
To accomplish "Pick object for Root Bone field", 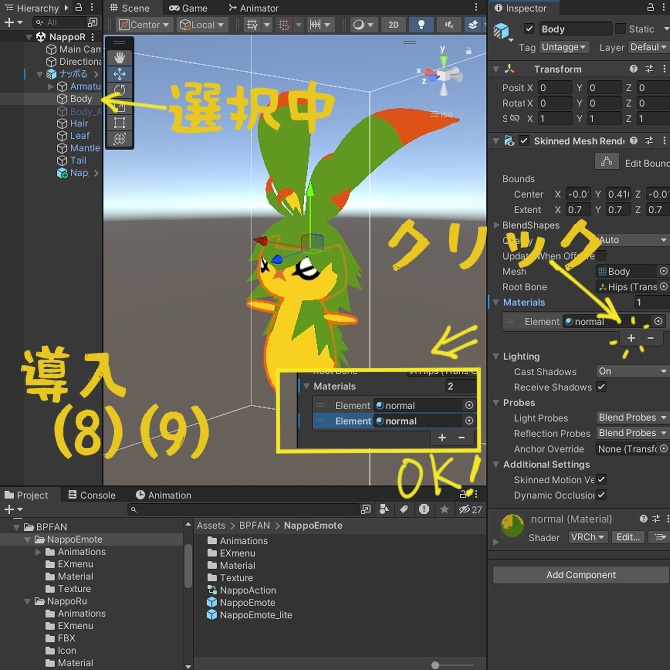I will point(663,286).
